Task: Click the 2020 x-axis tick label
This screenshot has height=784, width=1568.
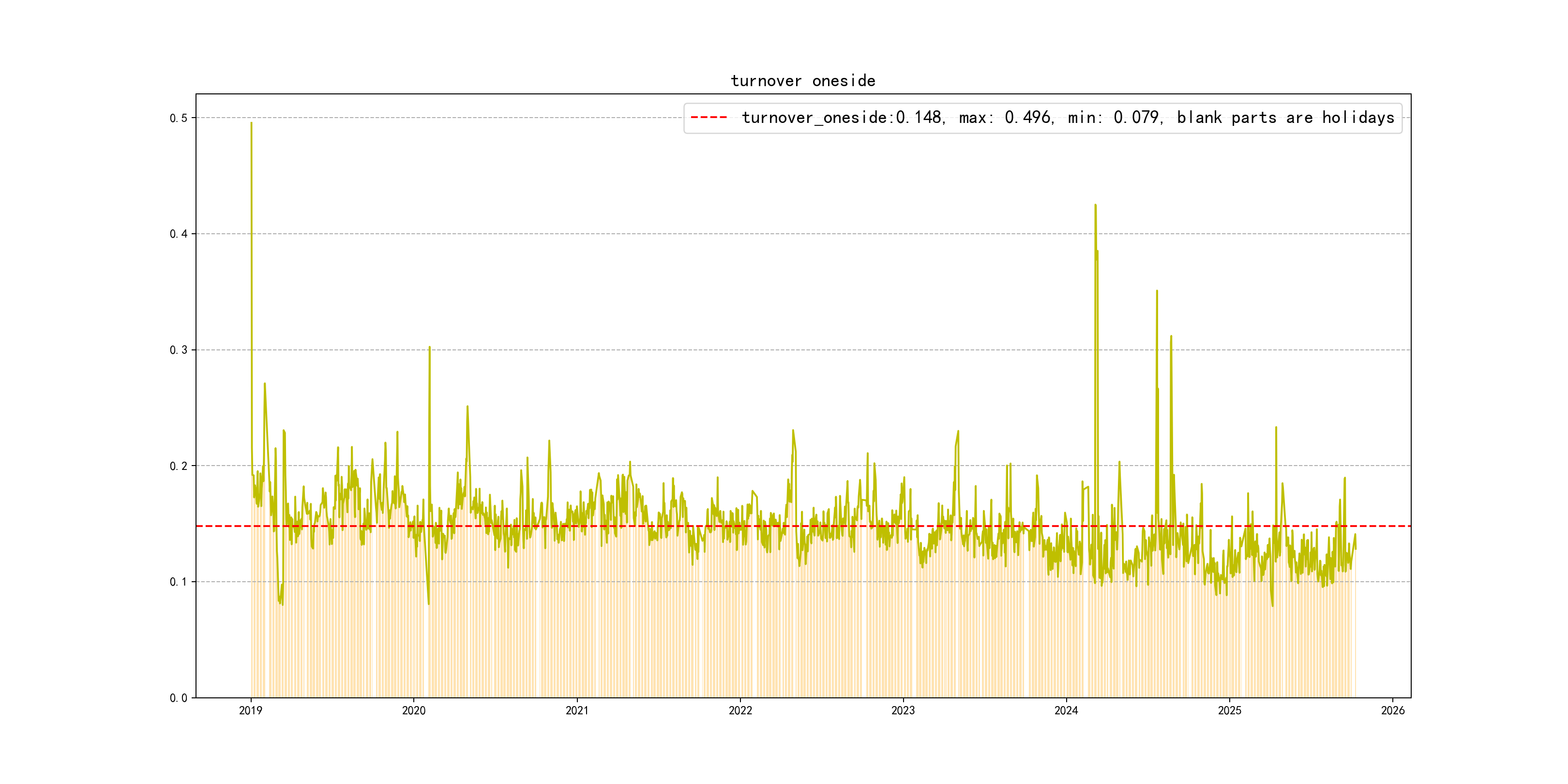Action: (x=414, y=710)
